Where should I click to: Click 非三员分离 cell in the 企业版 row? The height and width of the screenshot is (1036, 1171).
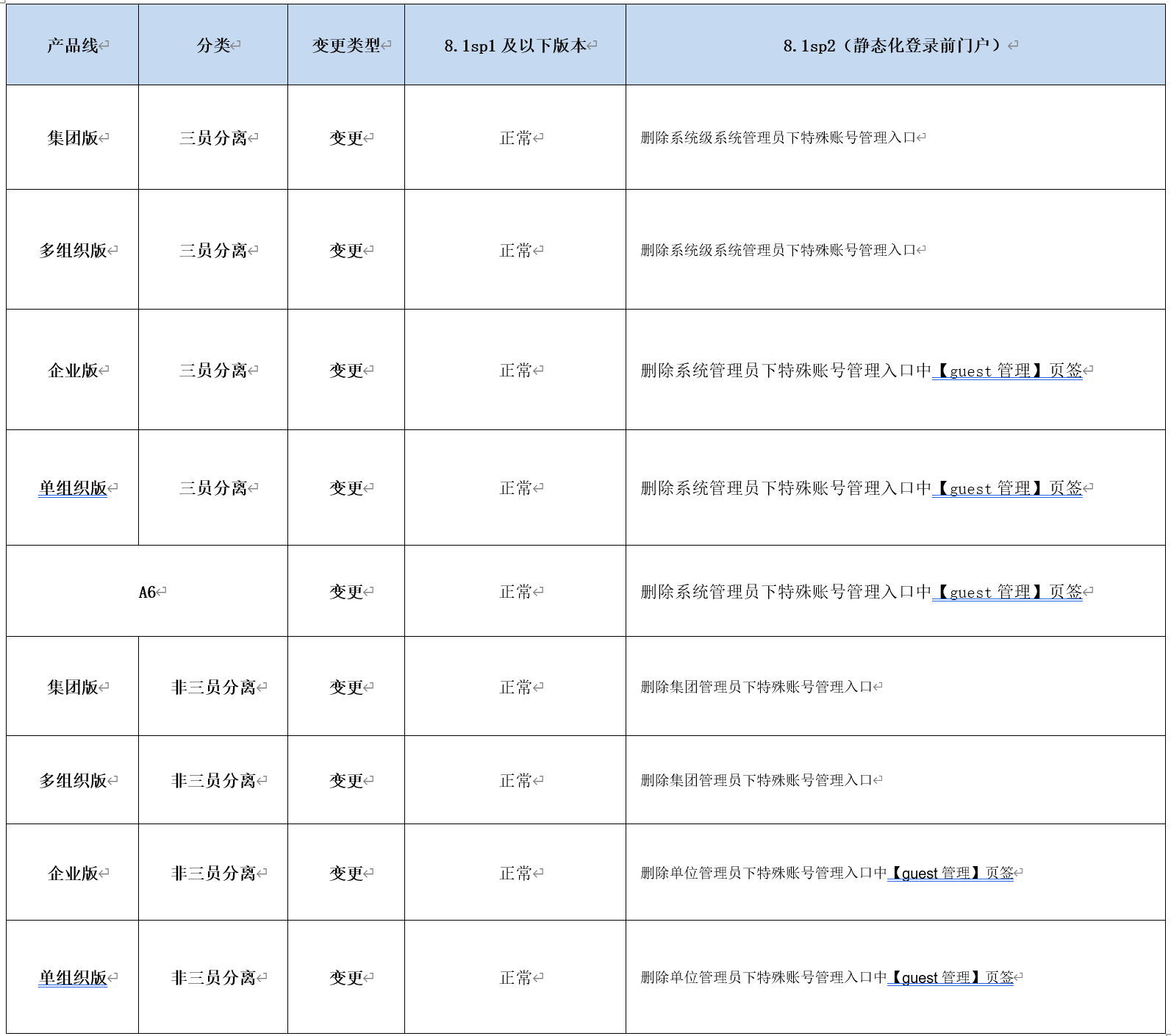coord(213,874)
